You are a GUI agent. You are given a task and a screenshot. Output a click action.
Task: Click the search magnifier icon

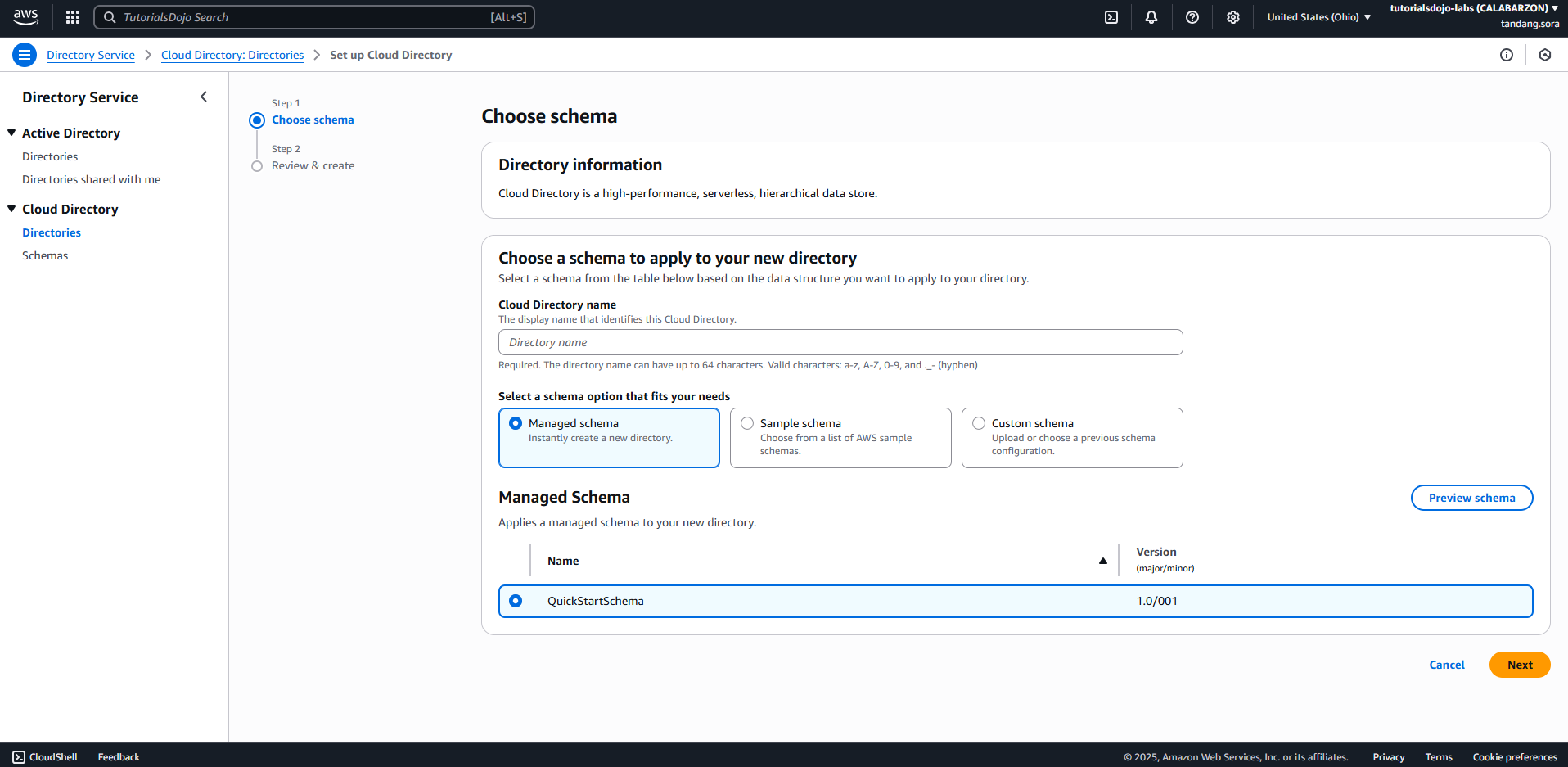click(110, 17)
